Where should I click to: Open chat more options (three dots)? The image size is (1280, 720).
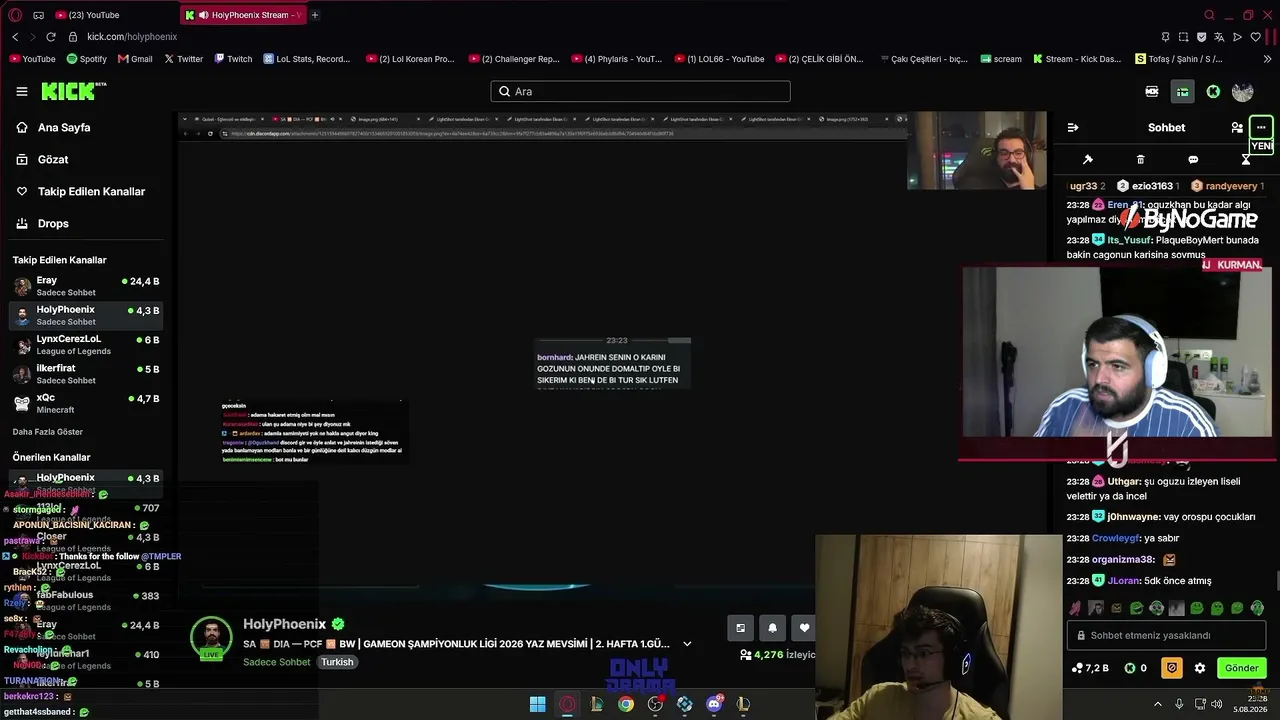point(1261,127)
